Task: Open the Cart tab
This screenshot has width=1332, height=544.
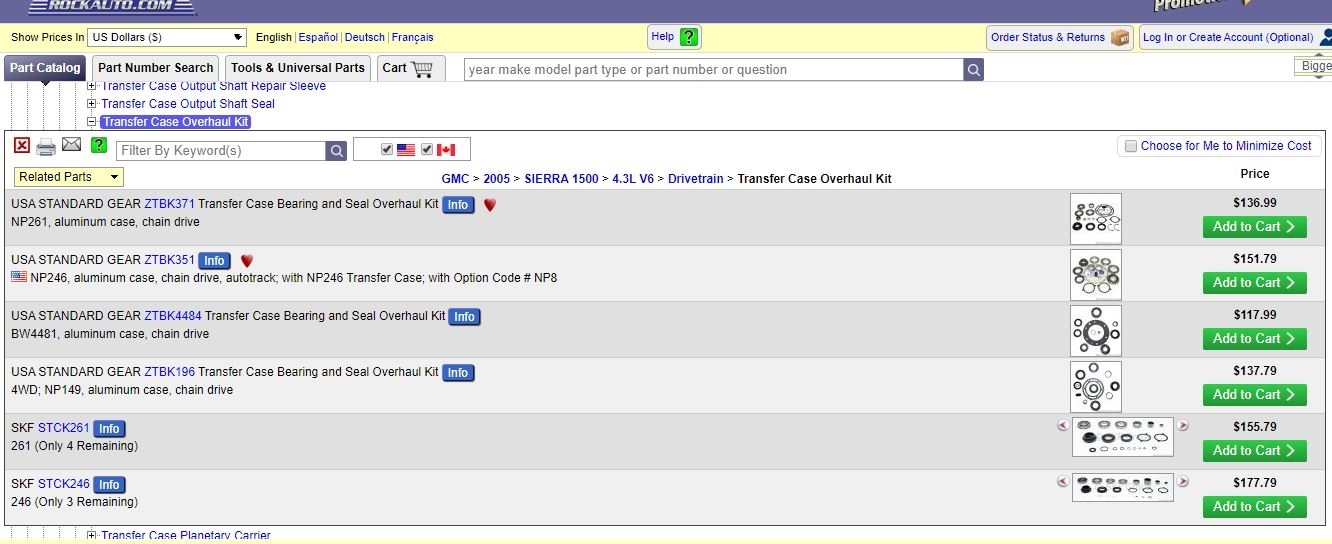Action: click(409, 68)
